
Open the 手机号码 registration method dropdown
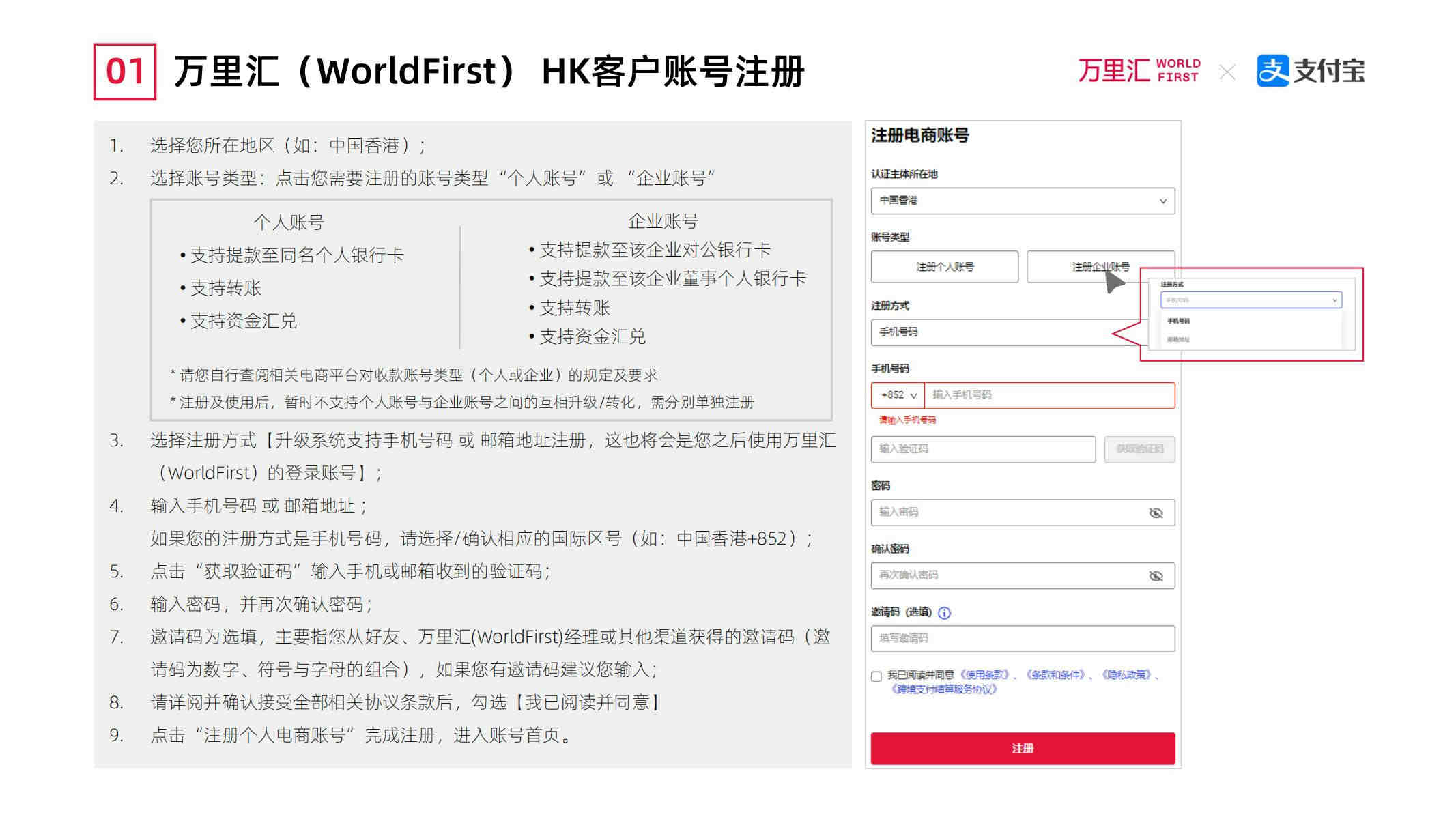1005,332
